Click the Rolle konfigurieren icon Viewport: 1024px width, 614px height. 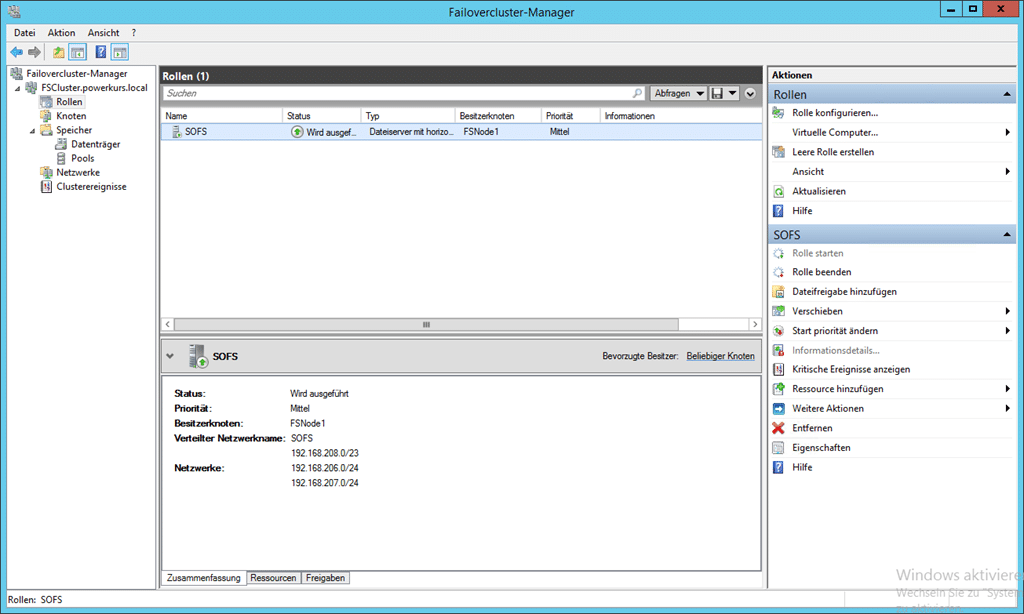[778, 113]
